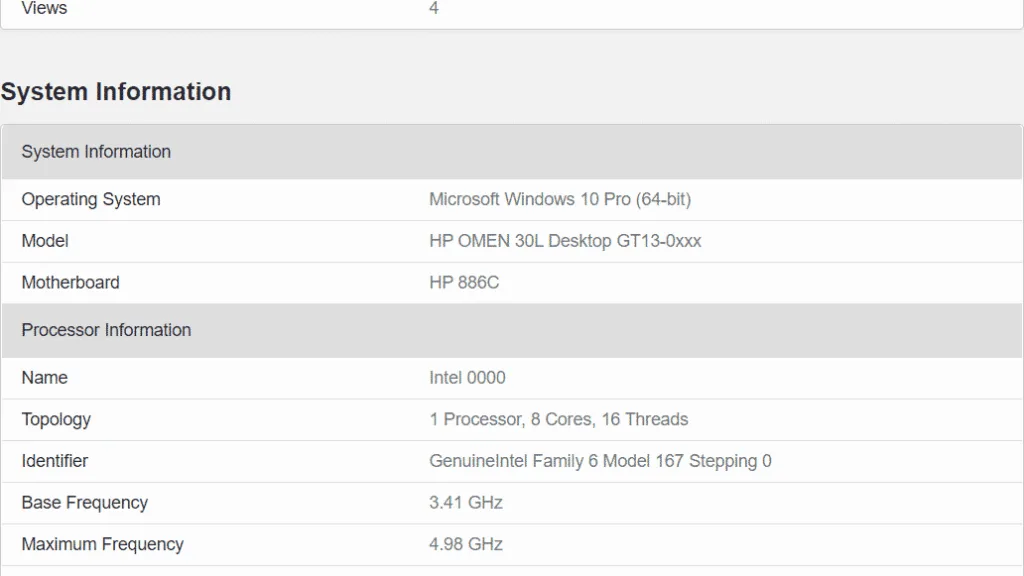The image size is (1024, 576).
Task: Select the Intel 0000 processor name
Action: point(467,378)
